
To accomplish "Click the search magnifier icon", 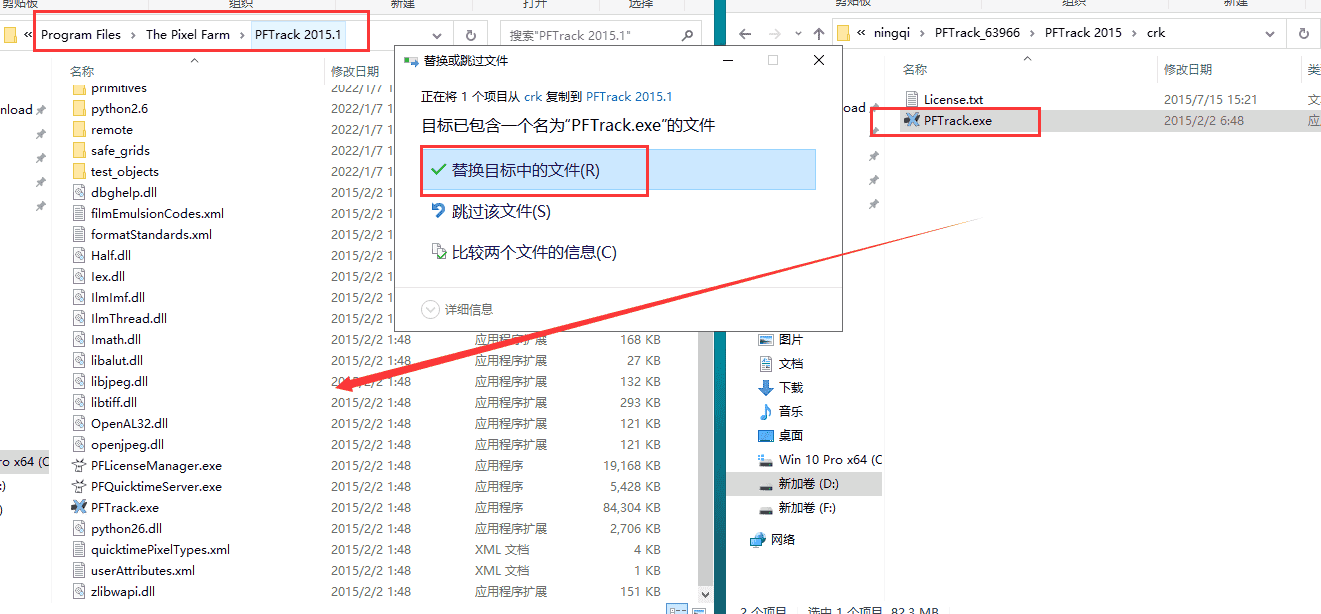I will tap(688, 35).
